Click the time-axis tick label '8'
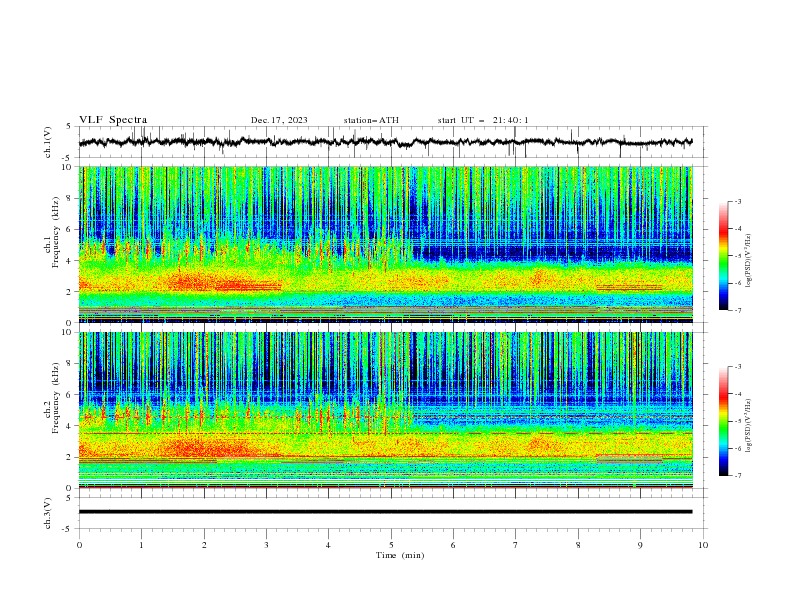 point(578,545)
